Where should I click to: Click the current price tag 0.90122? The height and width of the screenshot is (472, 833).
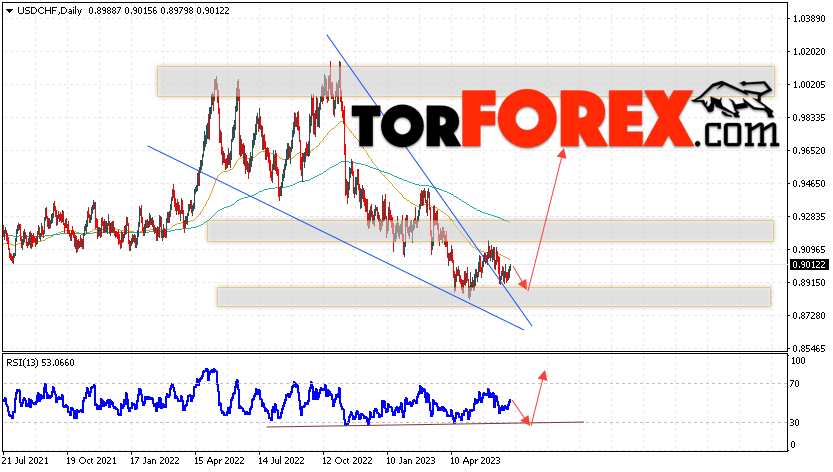tap(809, 265)
